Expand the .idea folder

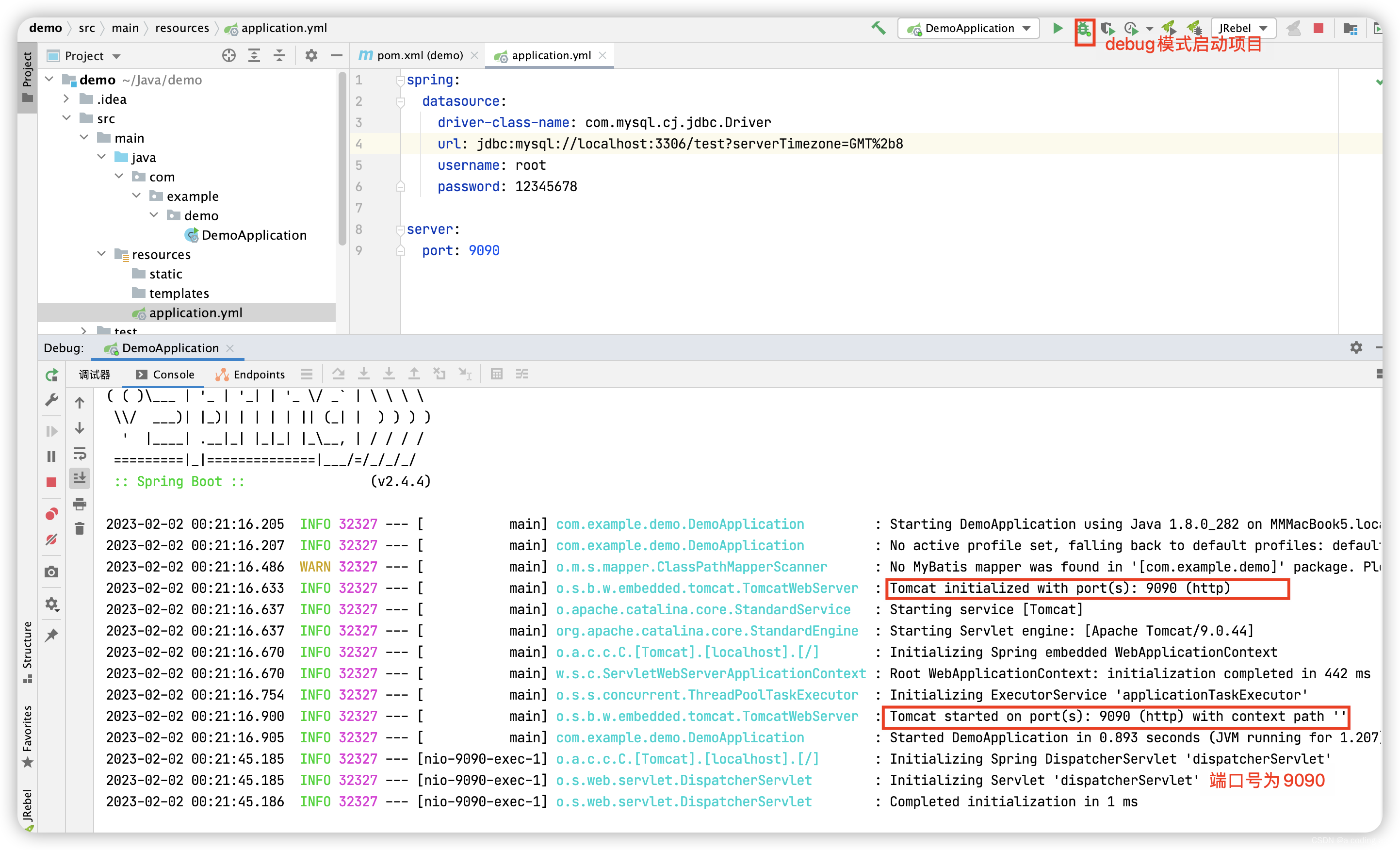click(66, 99)
